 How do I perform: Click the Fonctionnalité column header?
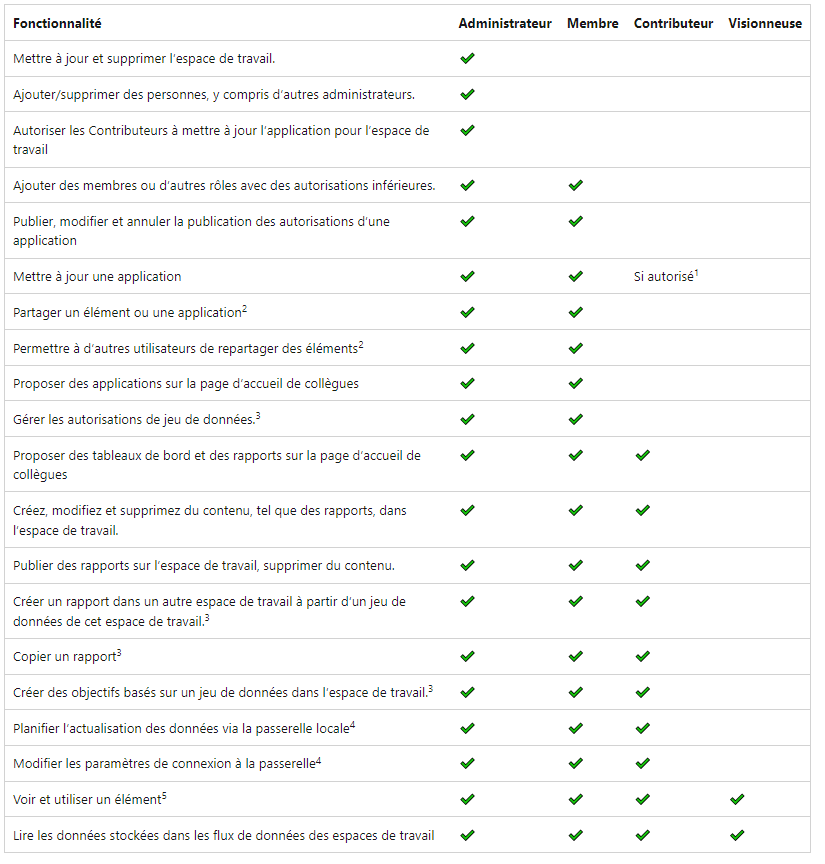click(57, 23)
